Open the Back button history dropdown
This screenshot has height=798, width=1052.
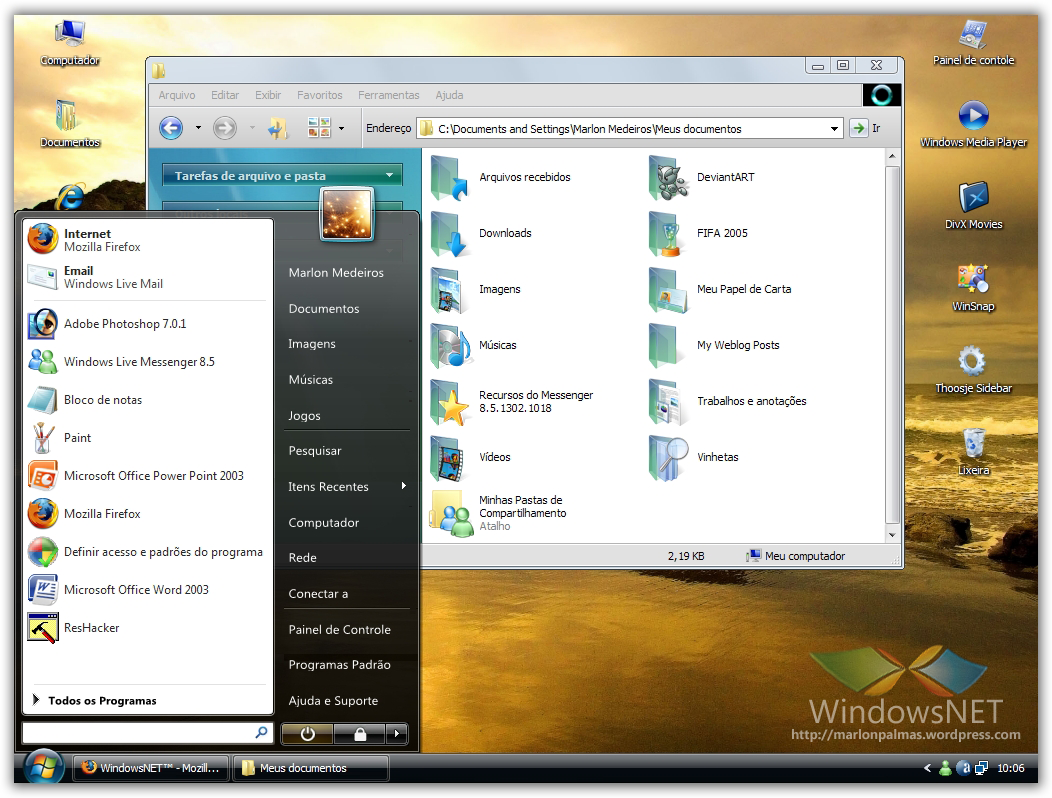click(196, 128)
